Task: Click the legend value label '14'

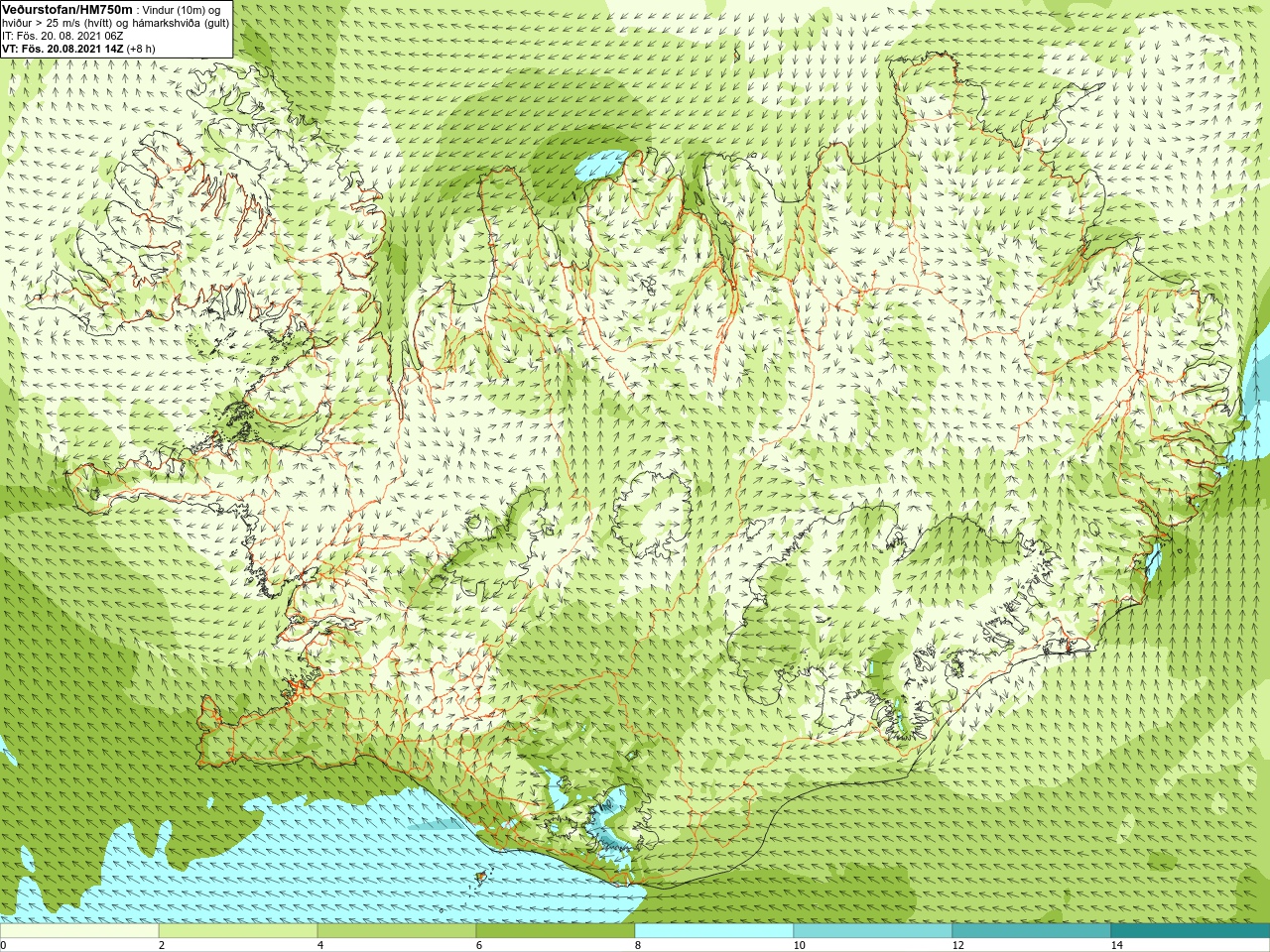Action: 1116,945
